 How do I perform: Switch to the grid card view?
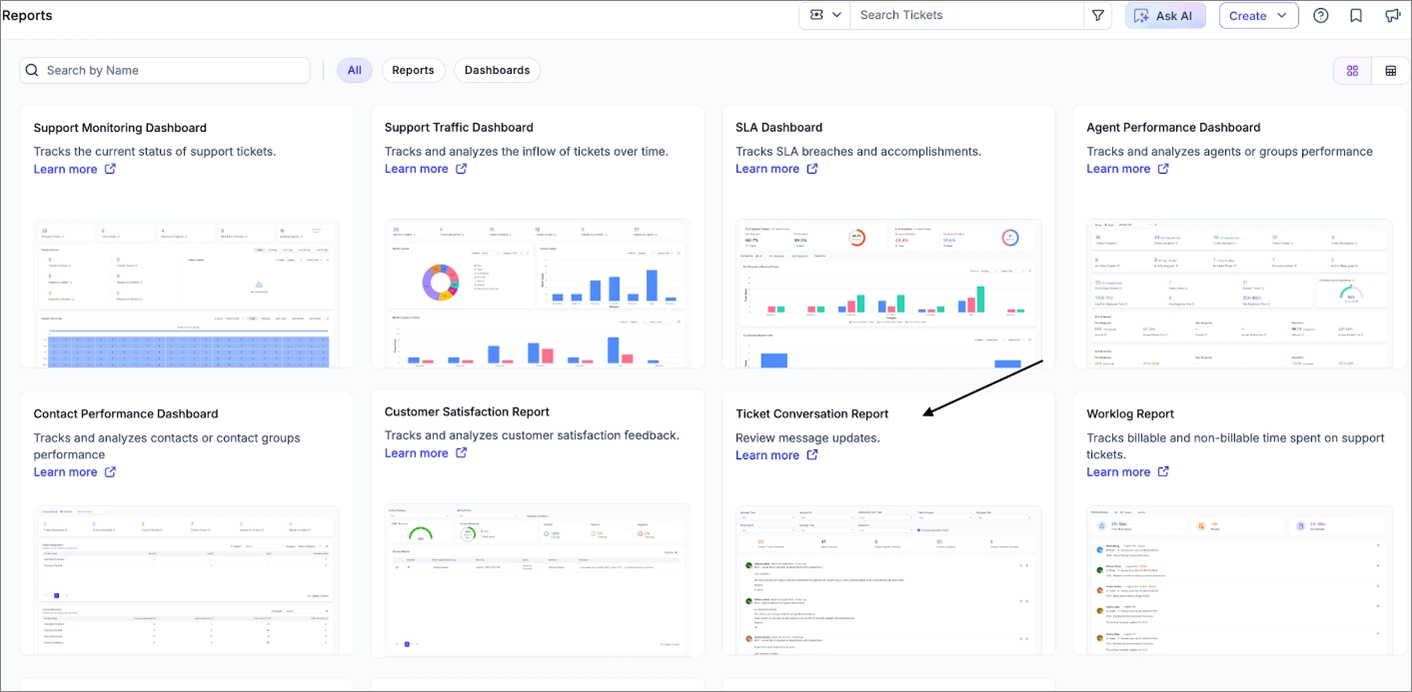point(1352,71)
